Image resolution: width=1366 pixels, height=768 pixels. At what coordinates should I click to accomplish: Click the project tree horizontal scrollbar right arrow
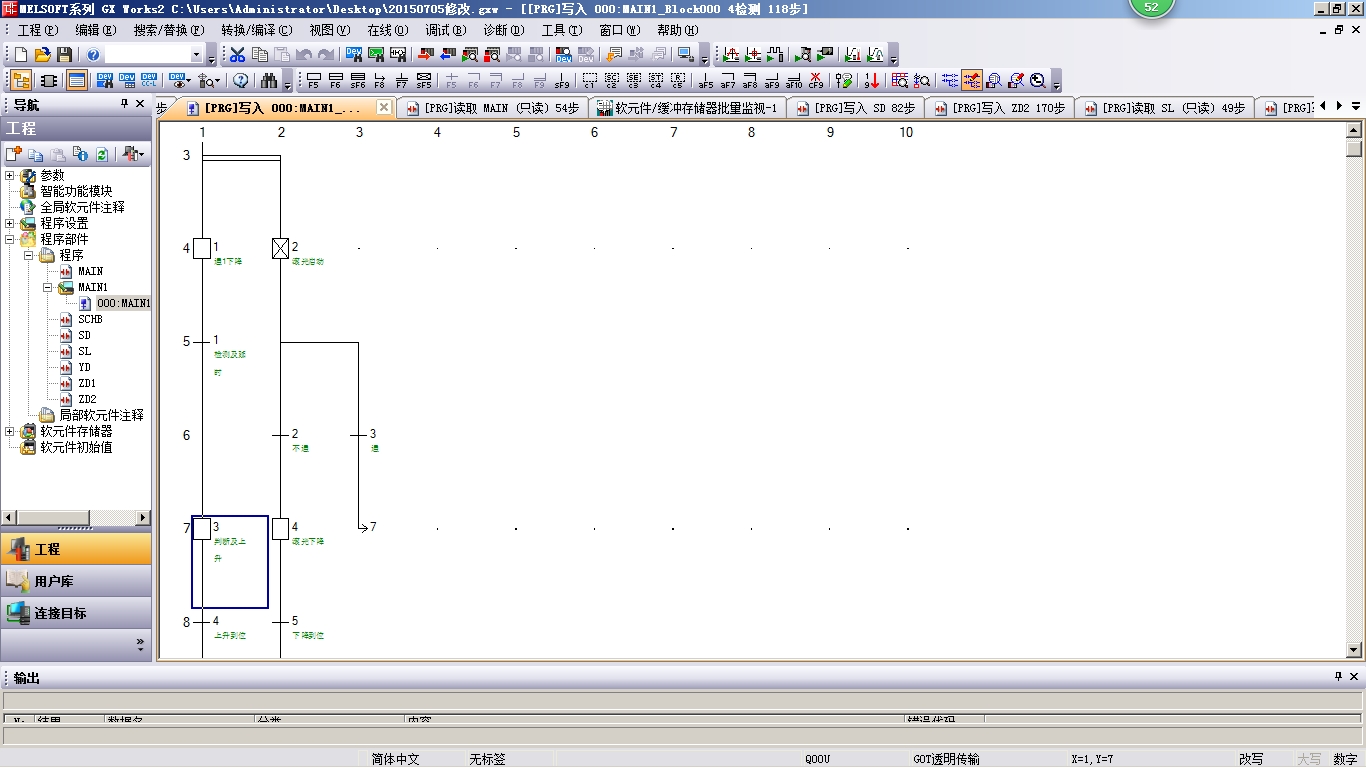pyautogui.click(x=143, y=517)
